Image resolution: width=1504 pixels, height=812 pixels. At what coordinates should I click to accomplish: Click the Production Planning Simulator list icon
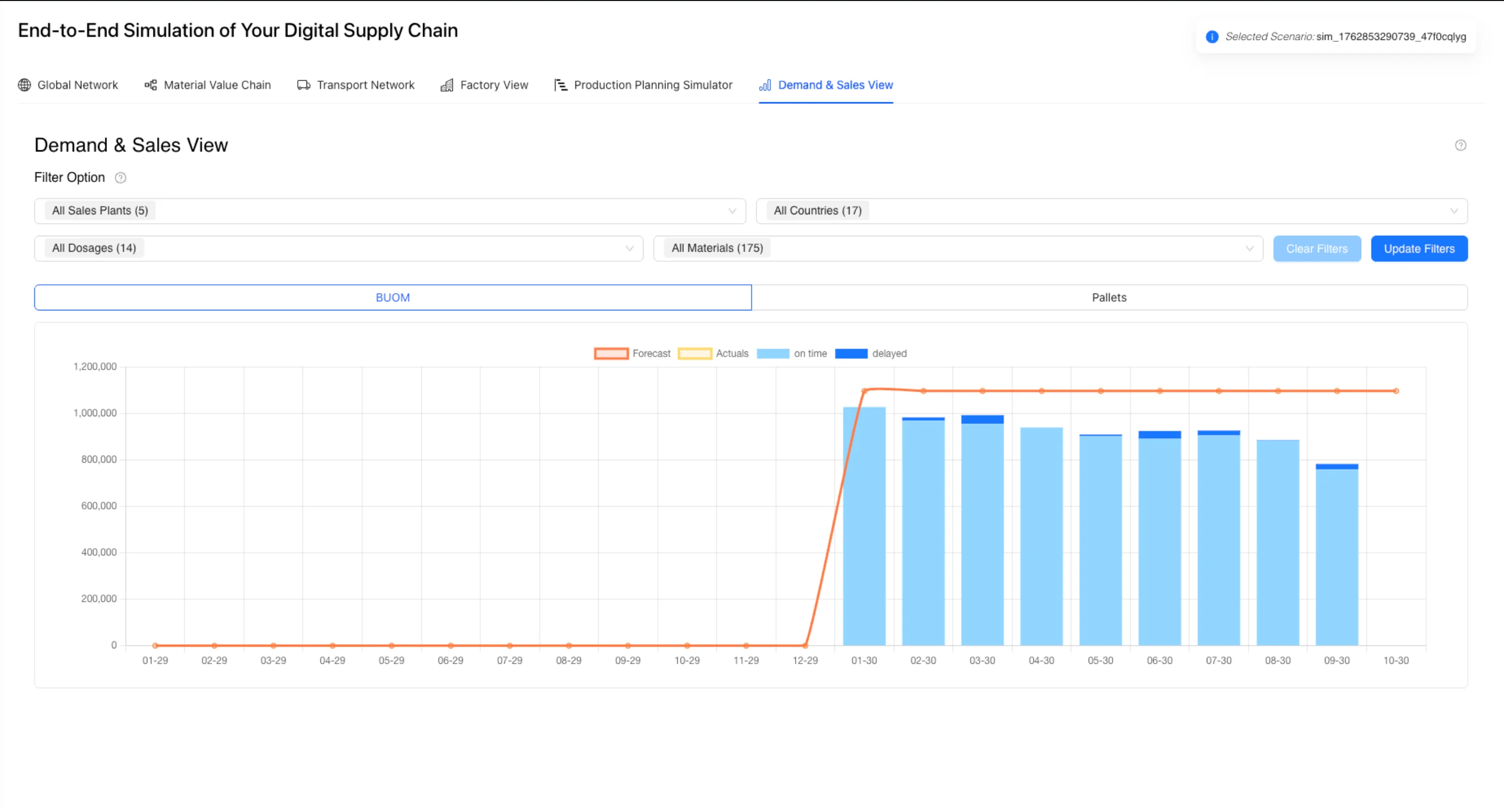click(x=561, y=85)
